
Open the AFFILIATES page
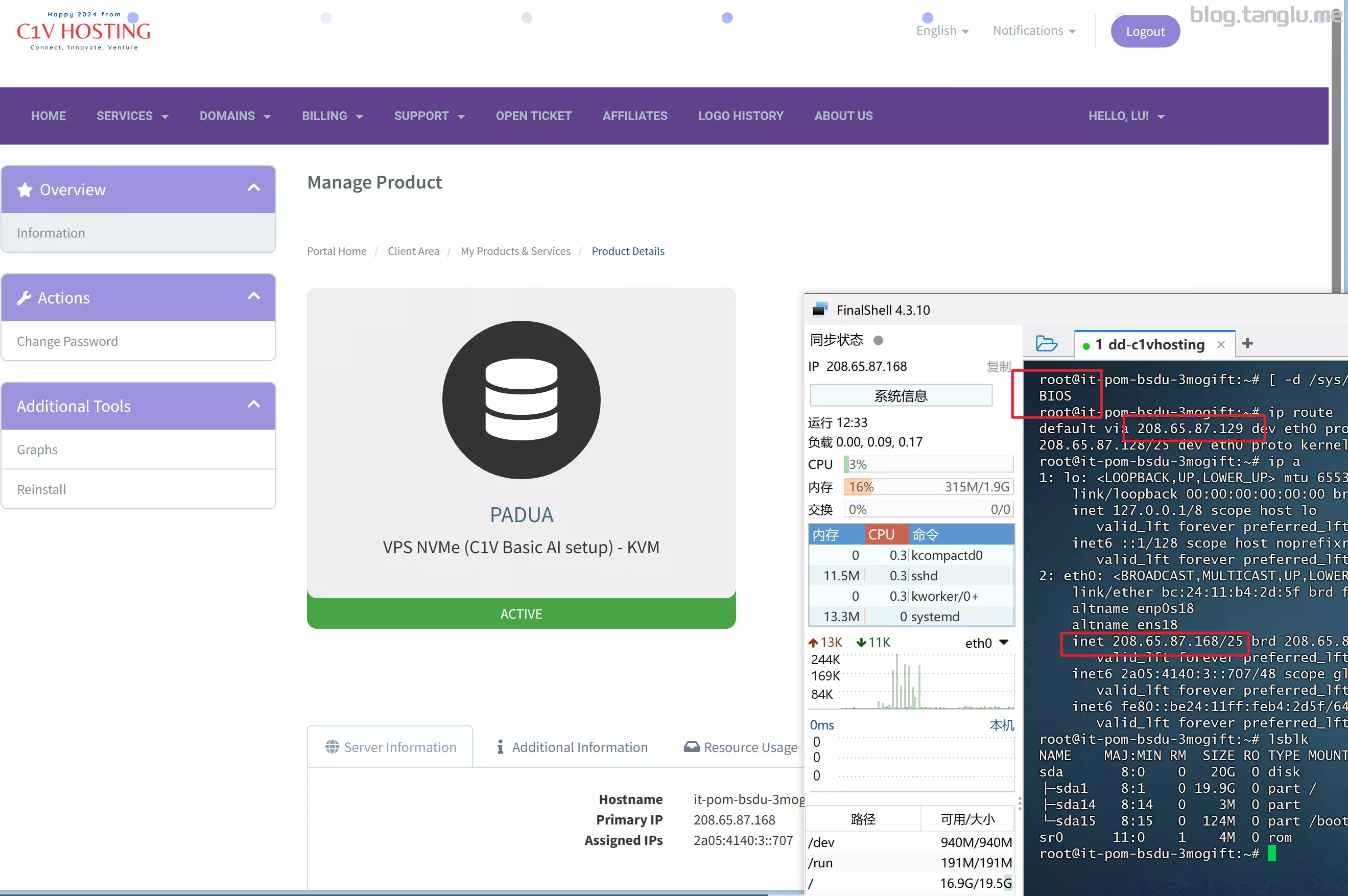[x=635, y=116]
